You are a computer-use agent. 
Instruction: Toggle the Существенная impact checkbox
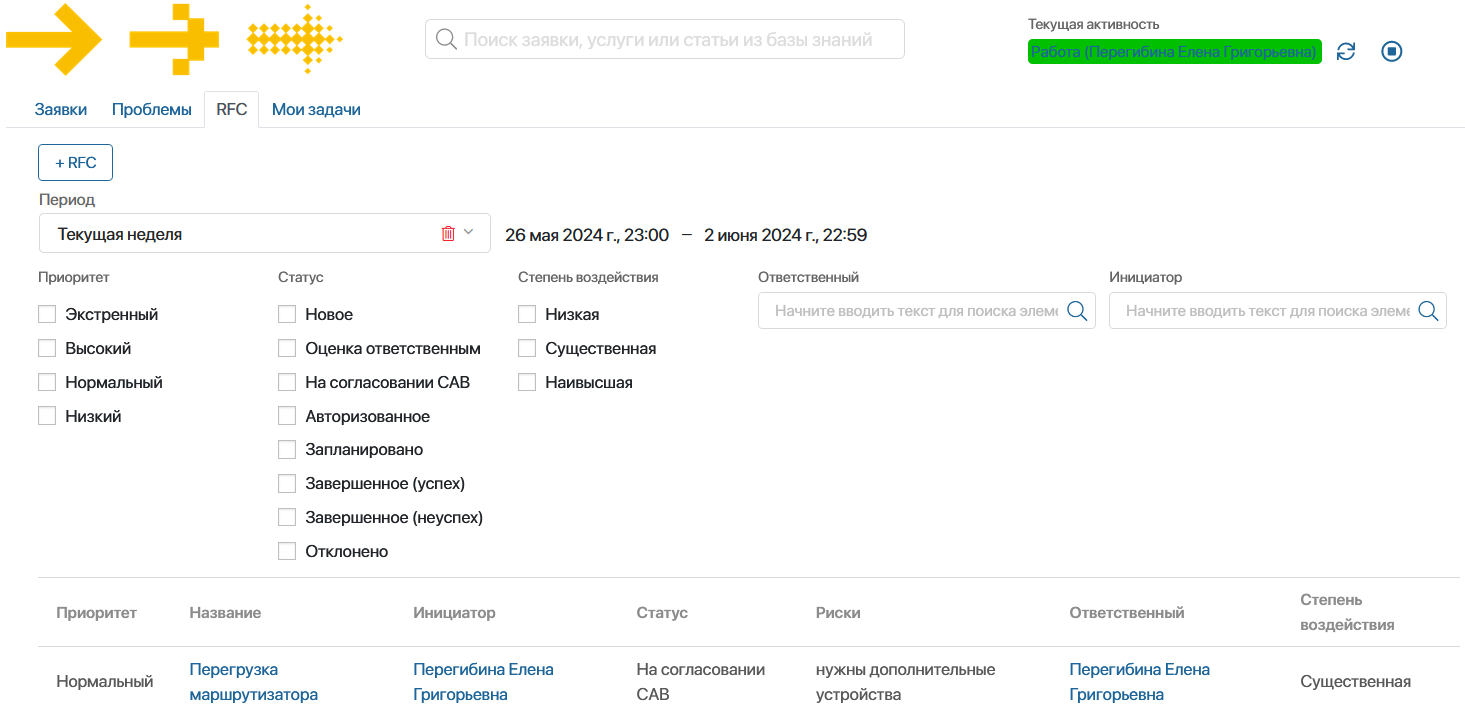527,348
